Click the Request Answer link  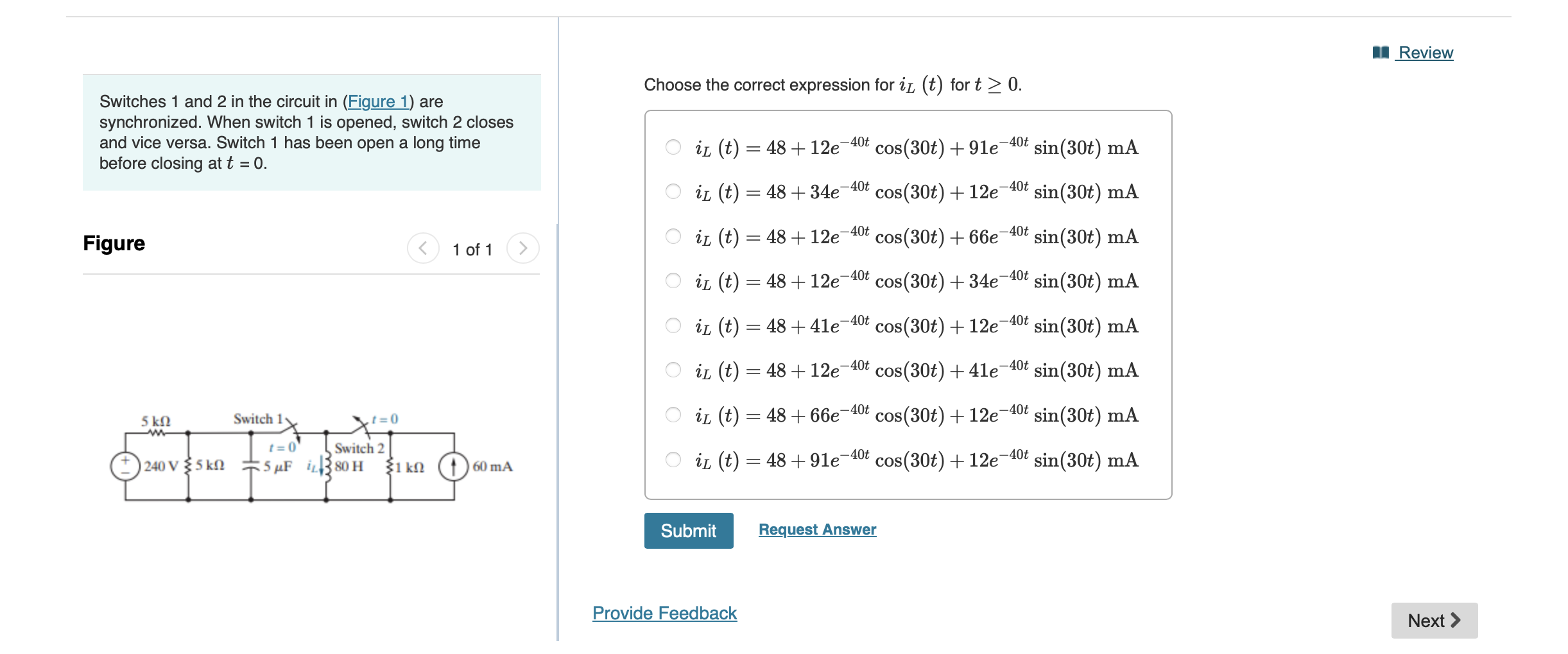(816, 529)
